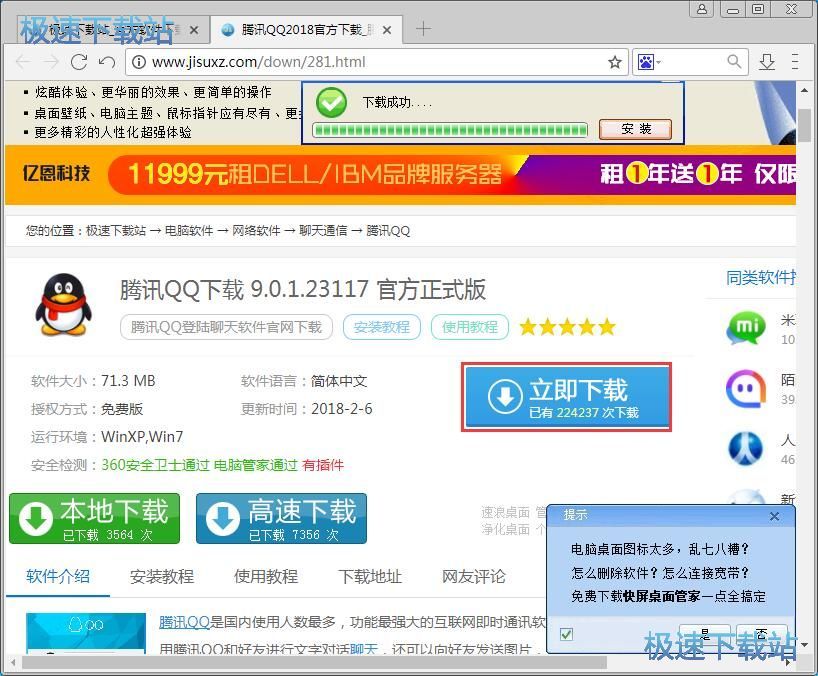
Task: Click the 陌陌 chat app icon
Action: click(746, 389)
